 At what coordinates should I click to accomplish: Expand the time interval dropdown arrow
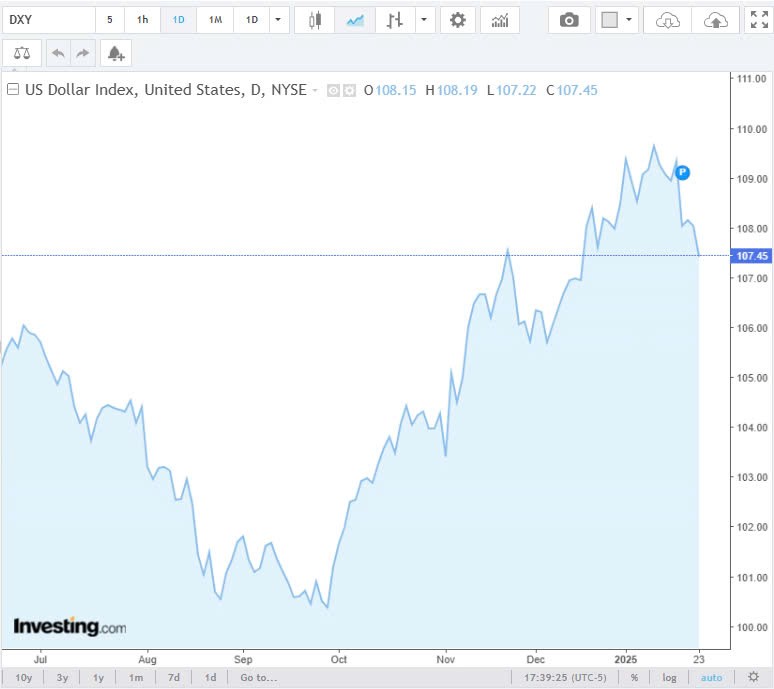click(279, 20)
